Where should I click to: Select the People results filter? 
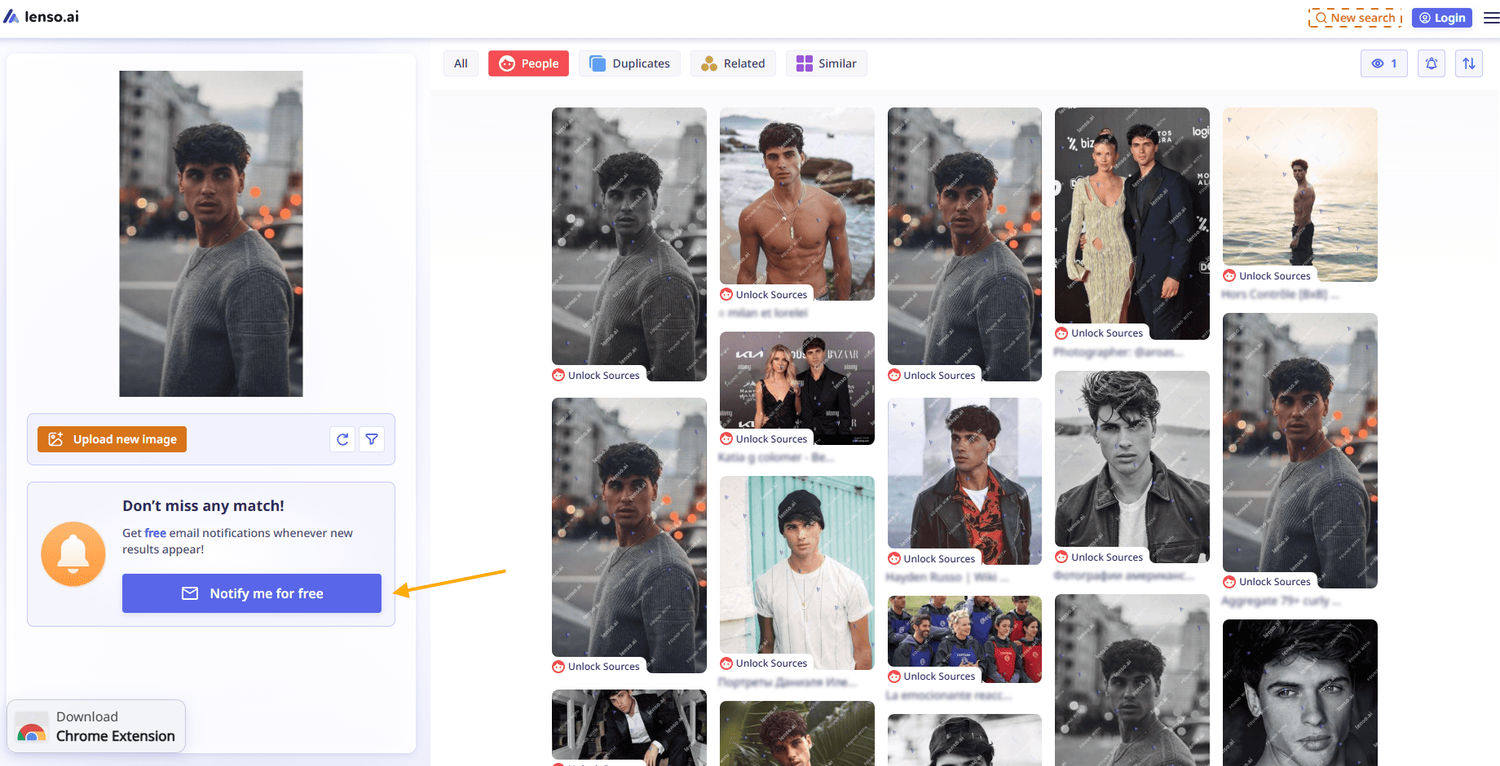point(528,63)
